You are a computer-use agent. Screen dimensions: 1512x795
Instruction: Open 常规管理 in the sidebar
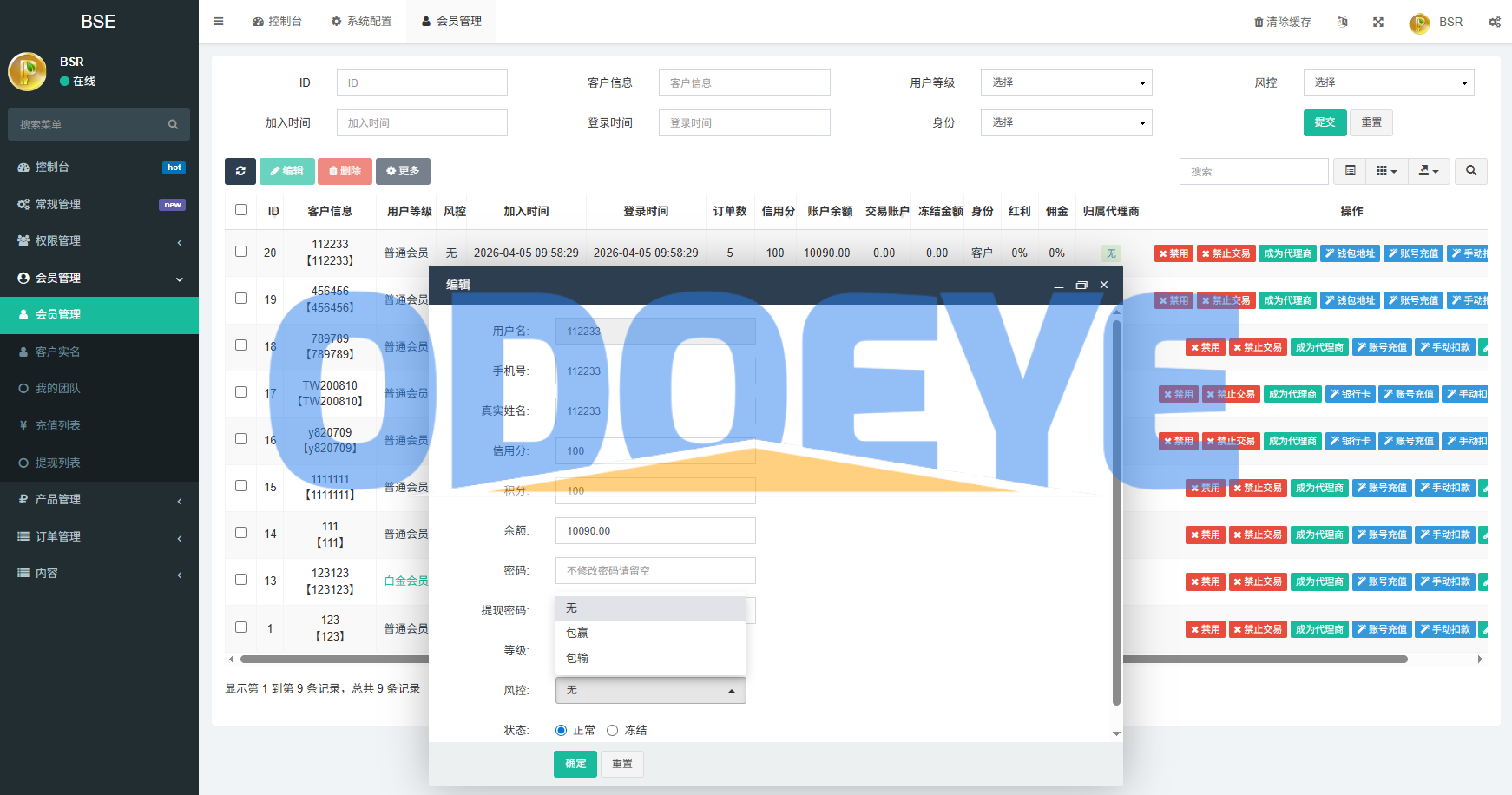pyautogui.click(x=99, y=204)
